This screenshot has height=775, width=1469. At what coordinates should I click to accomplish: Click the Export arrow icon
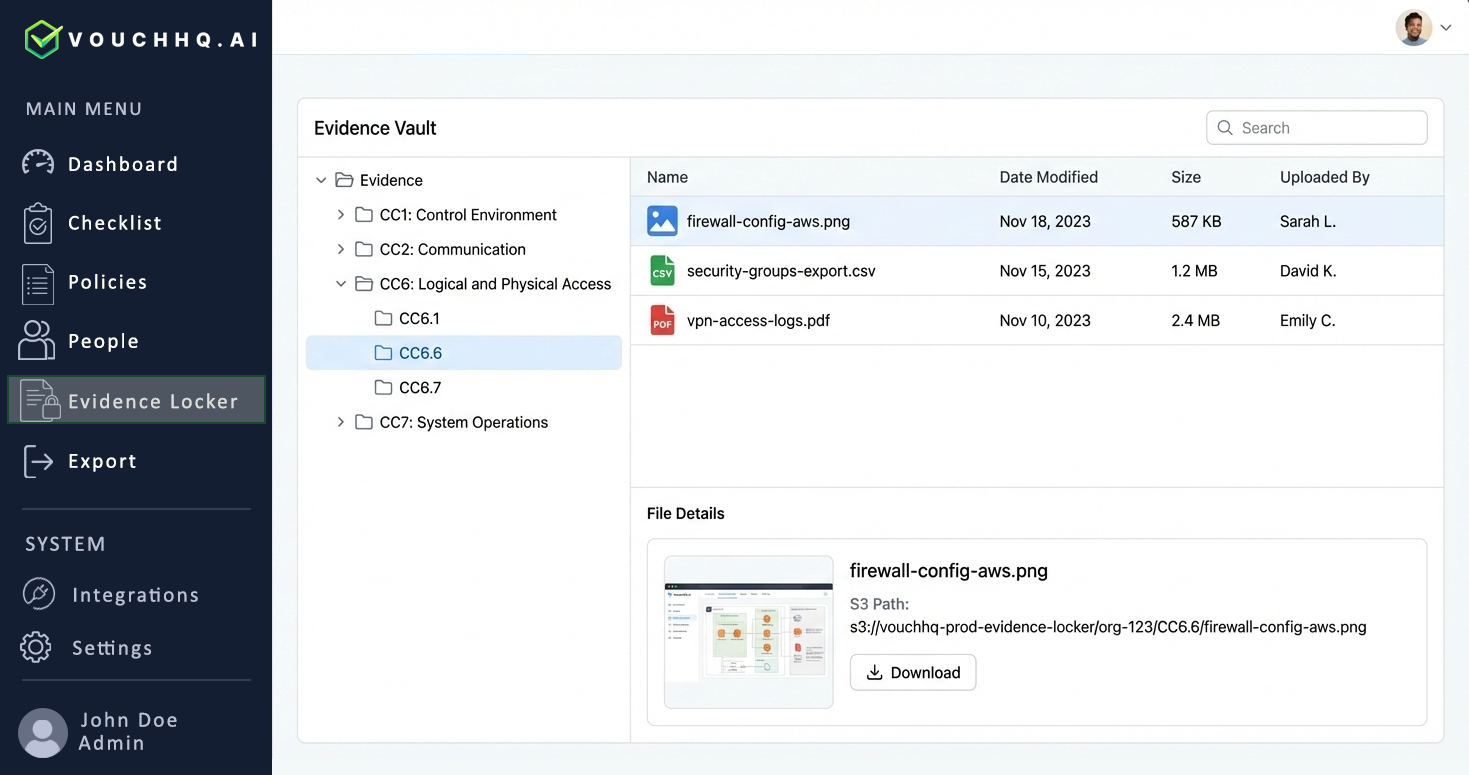(38, 461)
